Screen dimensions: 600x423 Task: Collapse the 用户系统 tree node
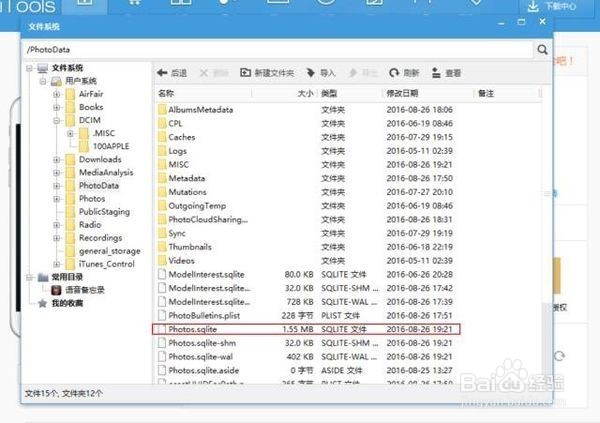43,81
